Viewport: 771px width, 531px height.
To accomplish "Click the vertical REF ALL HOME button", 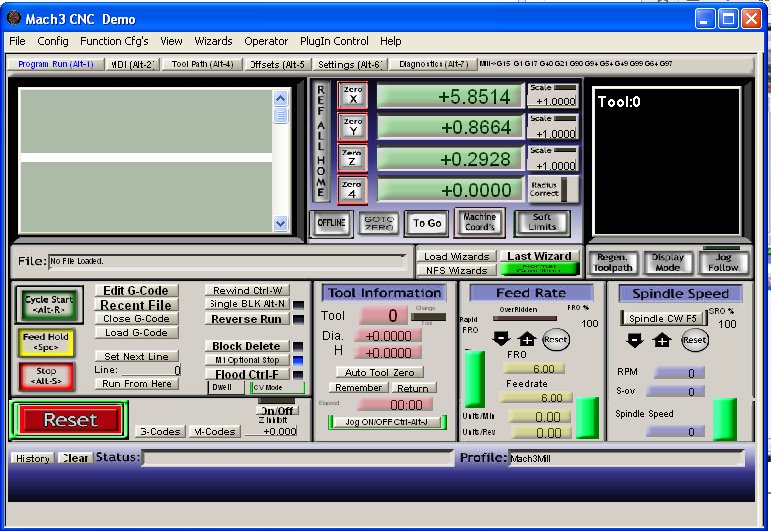I will 321,141.
